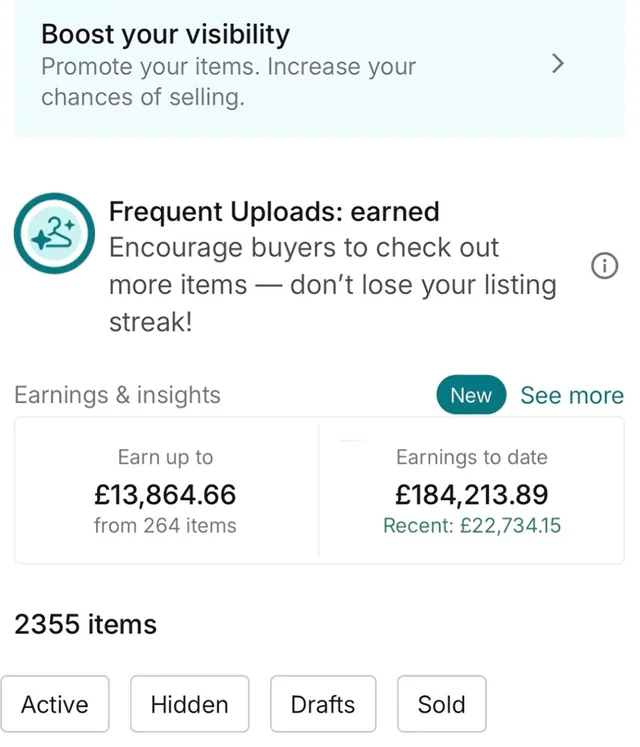Select the Hidden filter tab
This screenshot has width=640, height=747.
click(189, 705)
